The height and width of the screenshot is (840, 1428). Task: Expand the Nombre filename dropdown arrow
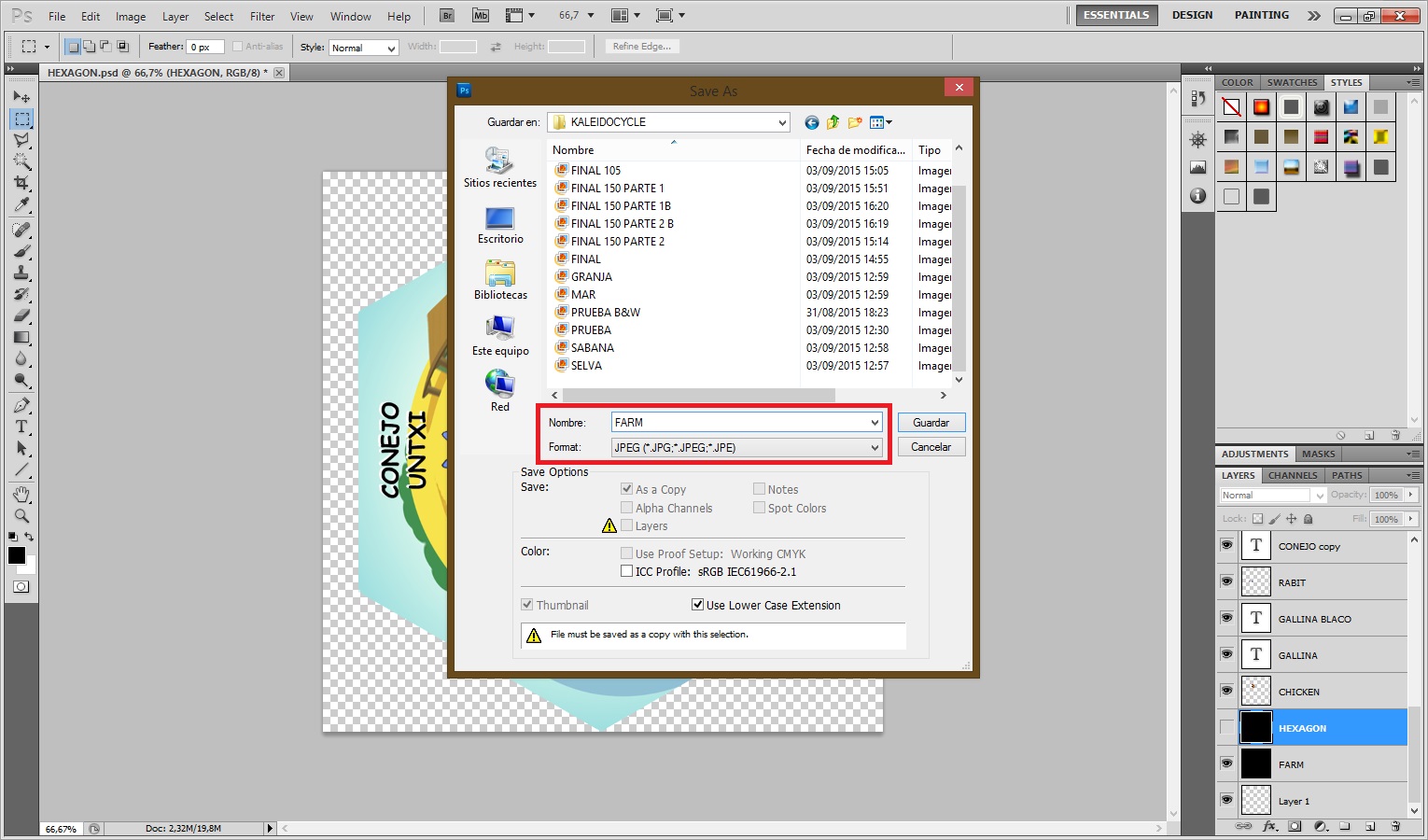(x=875, y=423)
